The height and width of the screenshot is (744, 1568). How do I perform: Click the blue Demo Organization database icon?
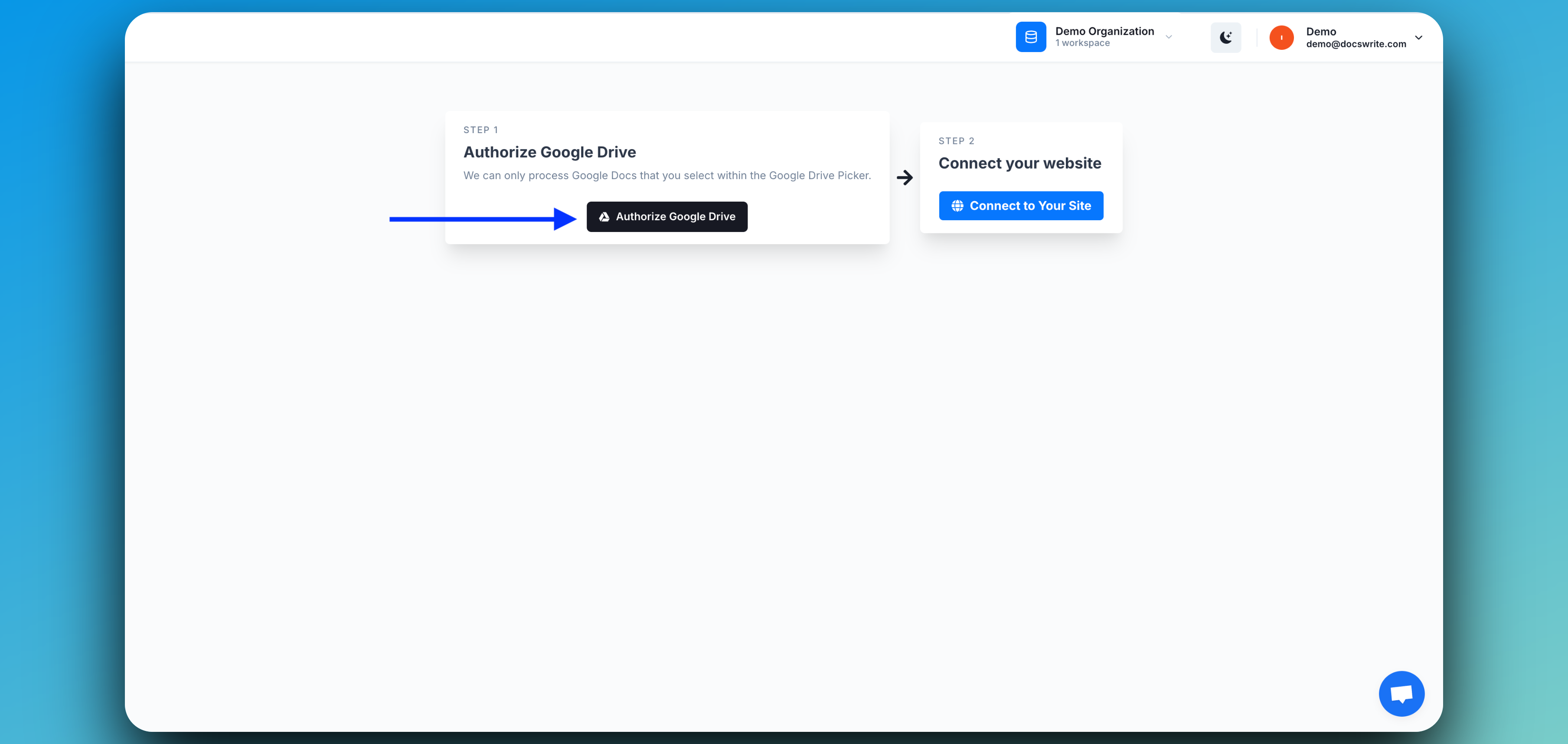point(1031,36)
